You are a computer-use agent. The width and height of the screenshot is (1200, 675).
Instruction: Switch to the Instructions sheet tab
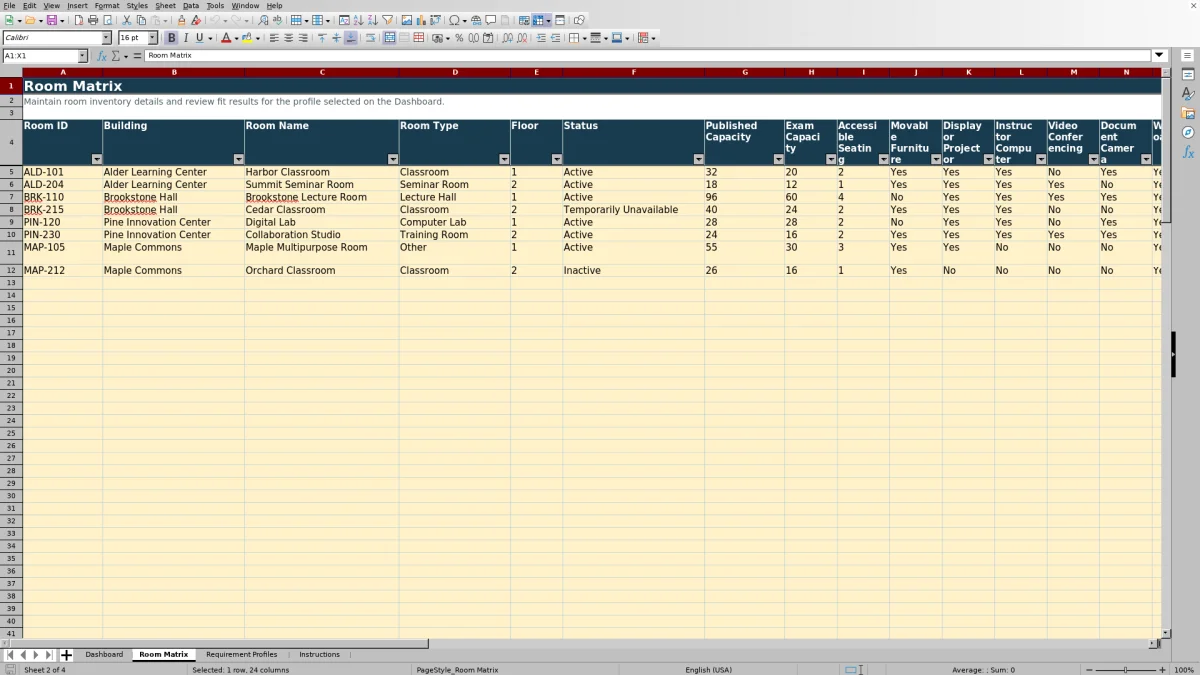(x=319, y=654)
